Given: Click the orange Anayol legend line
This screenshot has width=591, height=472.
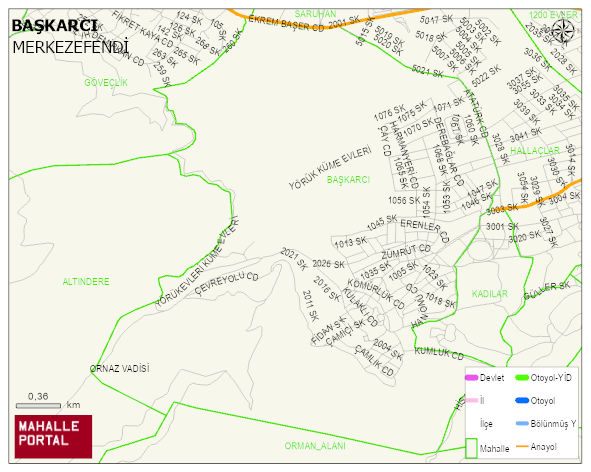Looking at the screenshot, I should click(x=522, y=447).
